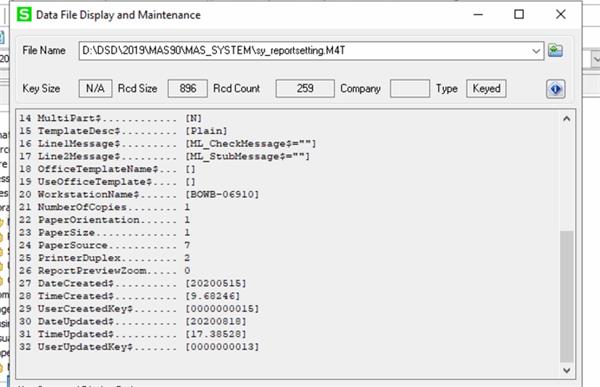Screen dimensions: 600x387
Task: Click the [0000000015] user created key value
Action: click(x=222, y=309)
